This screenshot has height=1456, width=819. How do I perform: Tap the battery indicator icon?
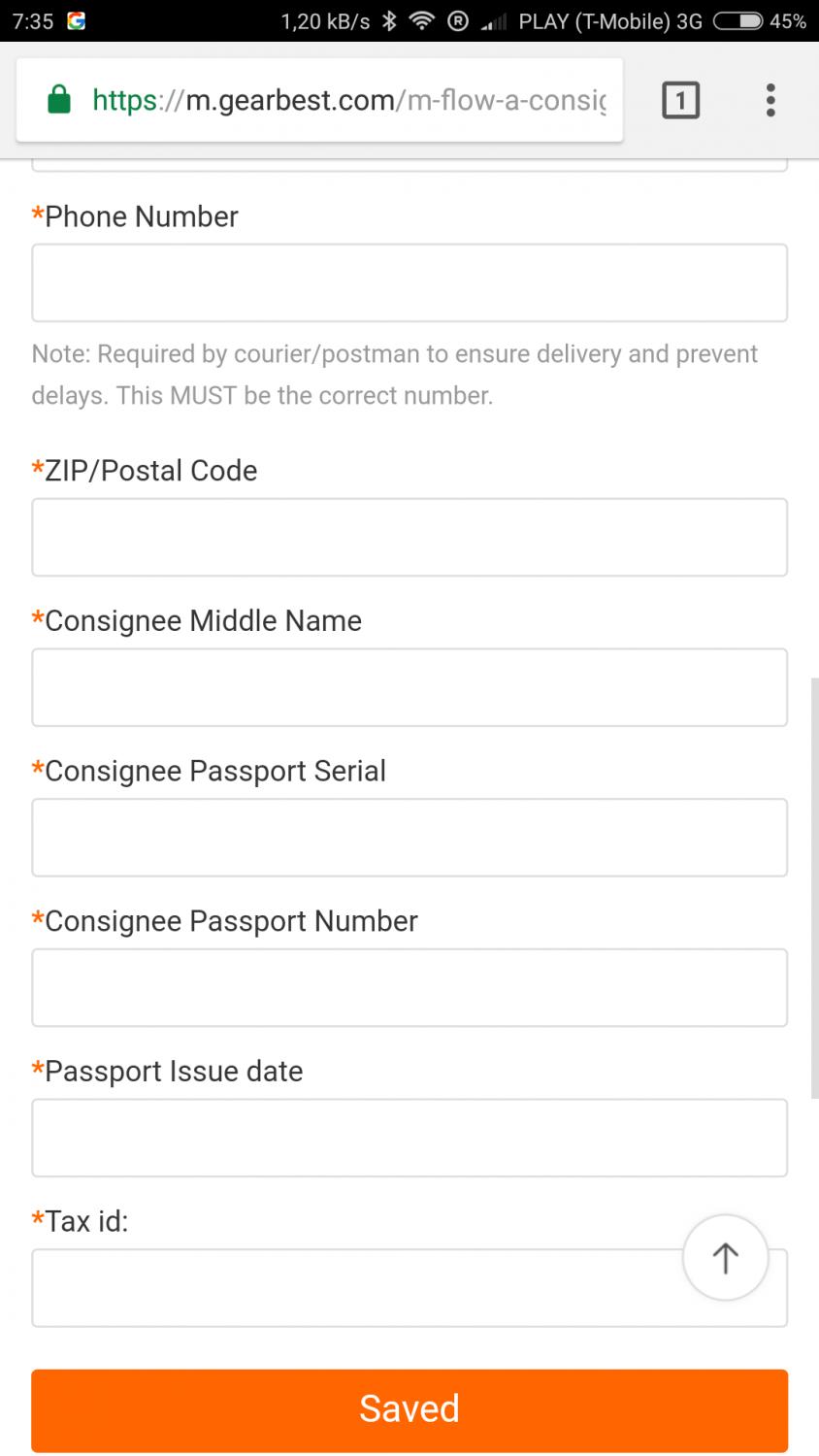click(x=737, y=20)
